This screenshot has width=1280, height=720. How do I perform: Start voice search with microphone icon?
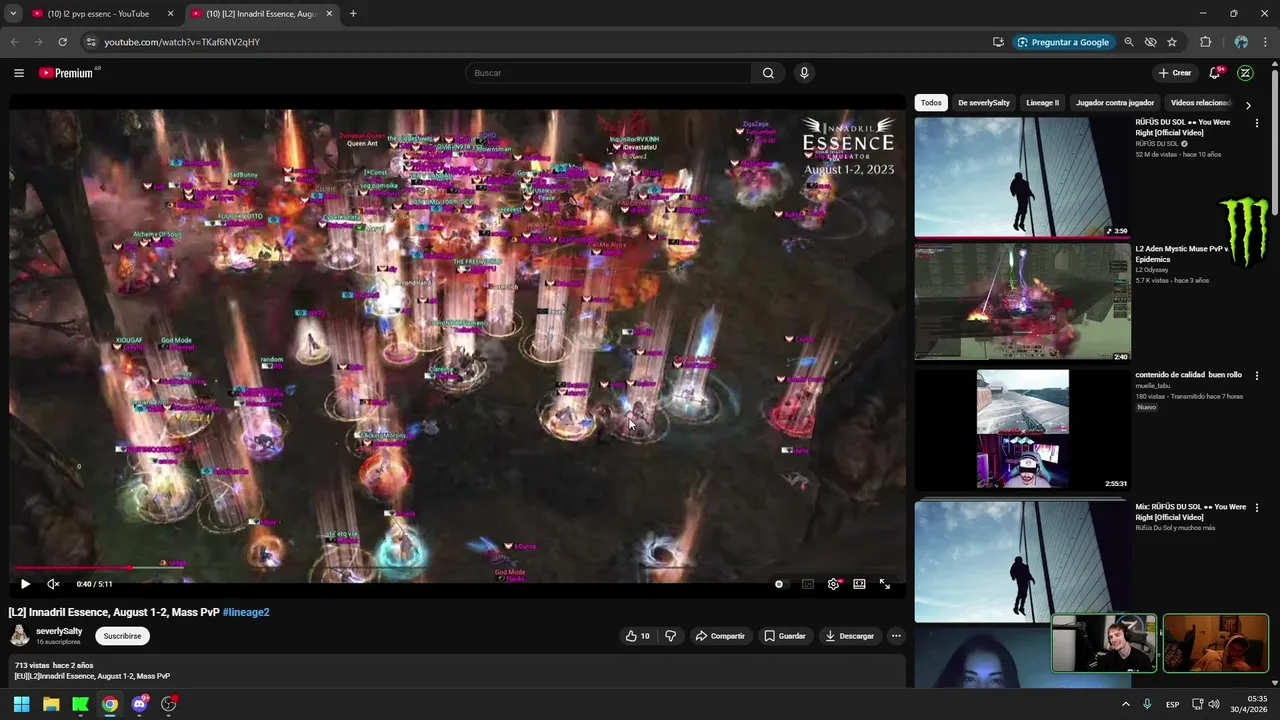[x=804, y=73]
